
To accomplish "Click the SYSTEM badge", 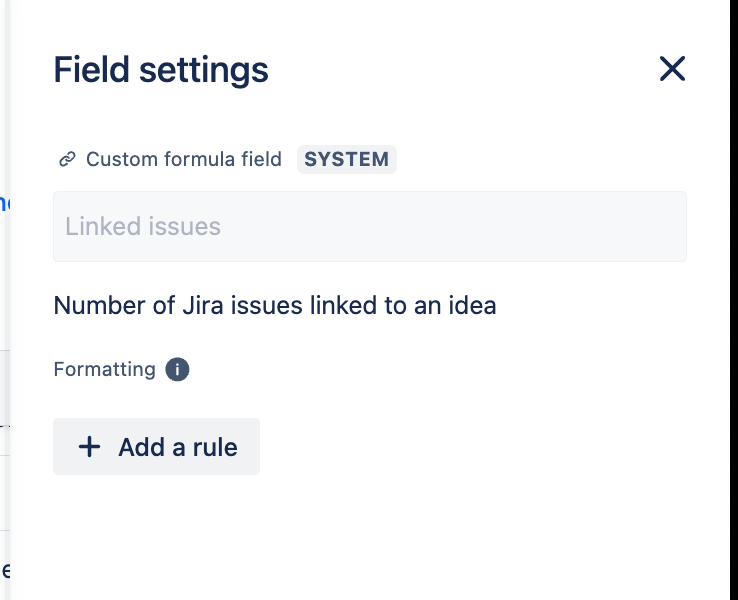I will point(346,159).
